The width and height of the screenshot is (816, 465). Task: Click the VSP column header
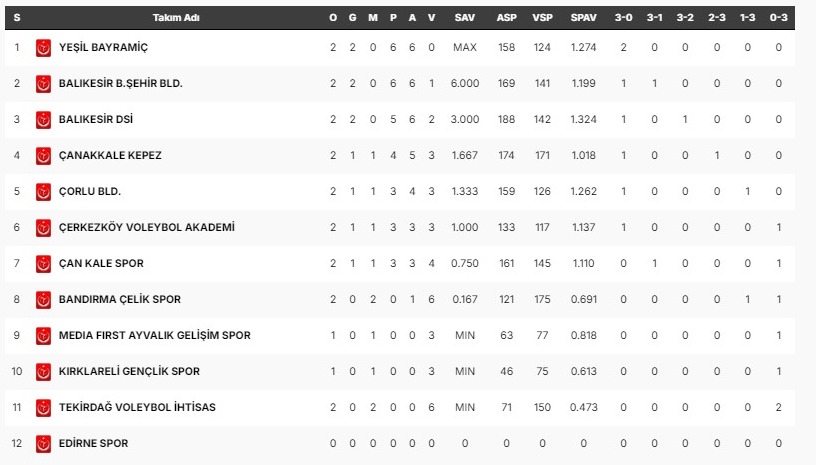(543, 19)
